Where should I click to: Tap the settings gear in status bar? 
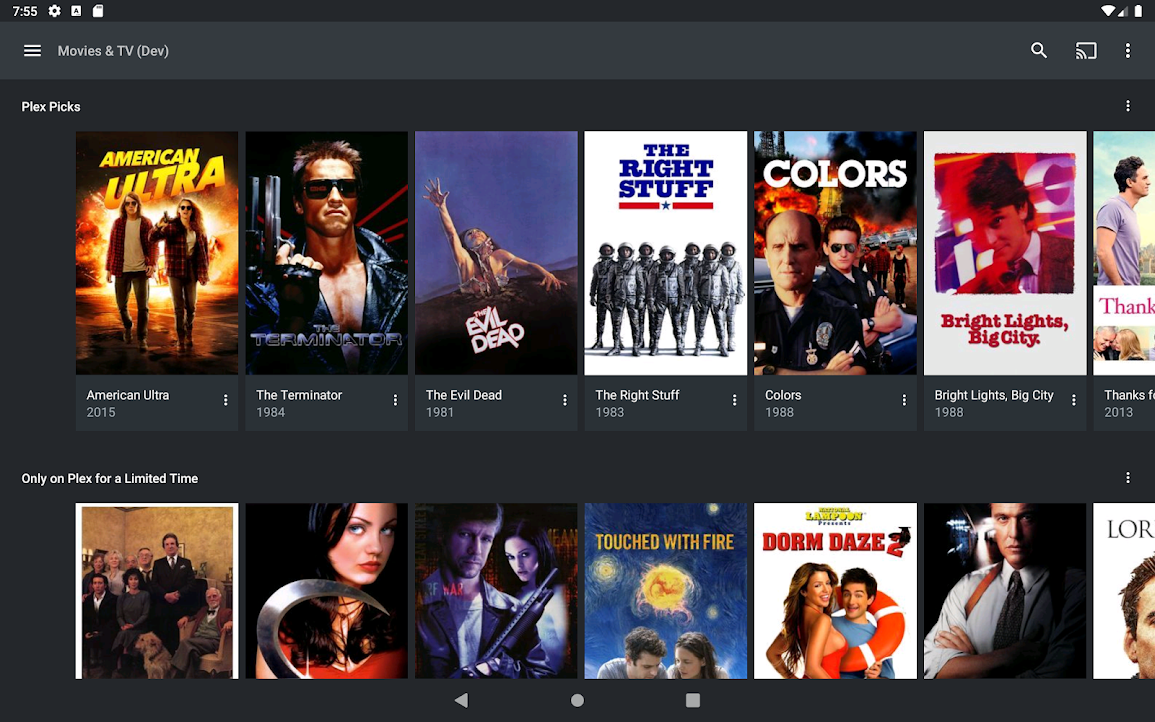tap(55, 11)
